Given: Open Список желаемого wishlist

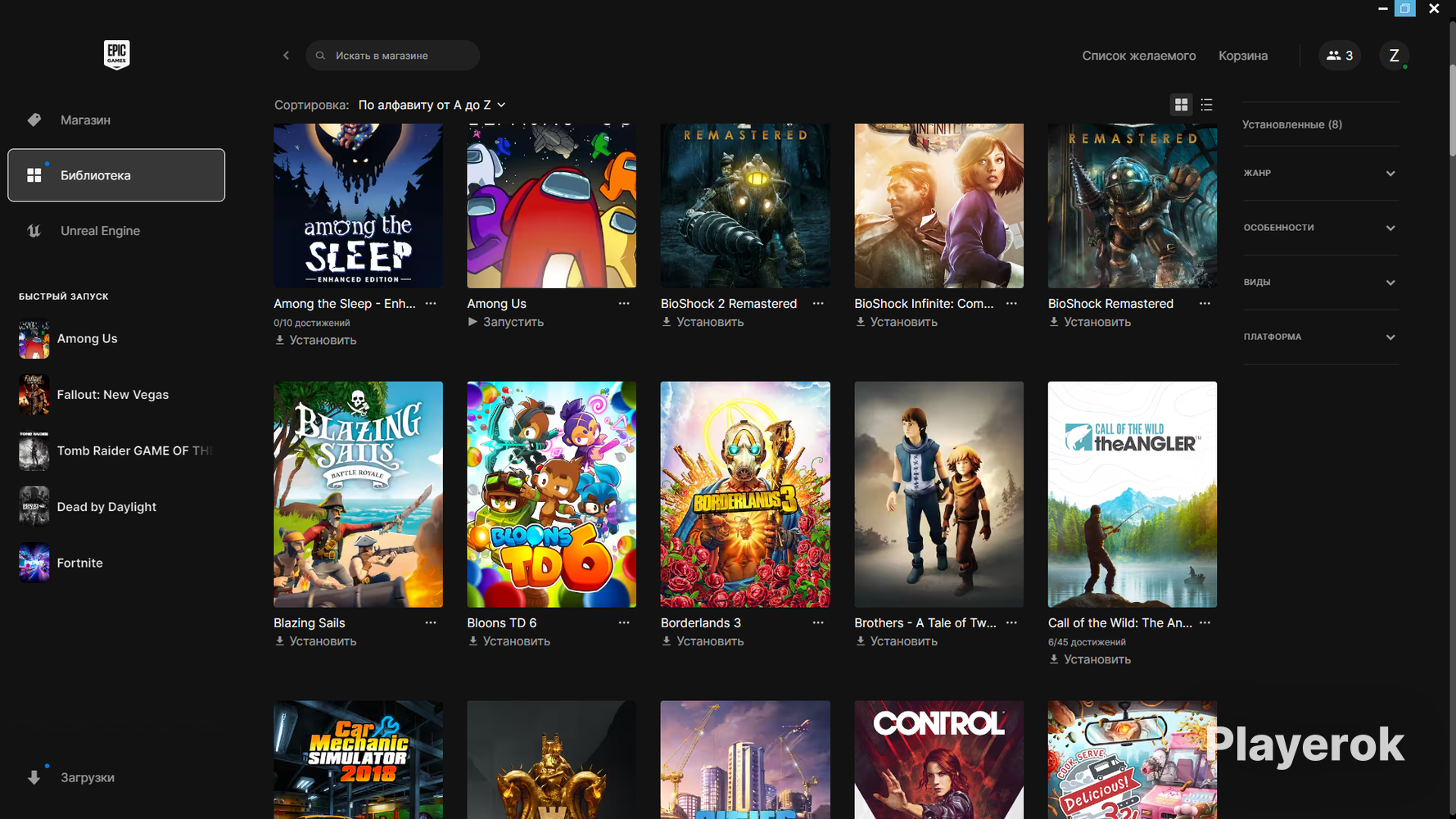Looking at the screenshot, I should pyautogui.click(x=1139, y=56).
